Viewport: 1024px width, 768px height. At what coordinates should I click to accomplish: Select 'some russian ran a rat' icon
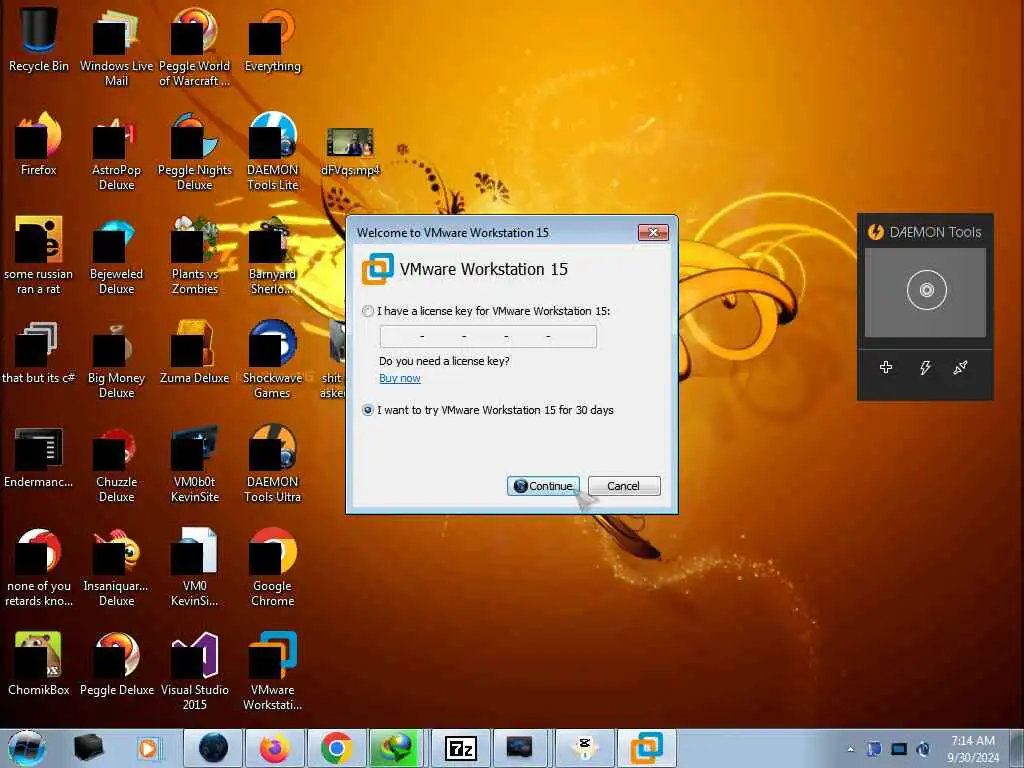(39, 255)
